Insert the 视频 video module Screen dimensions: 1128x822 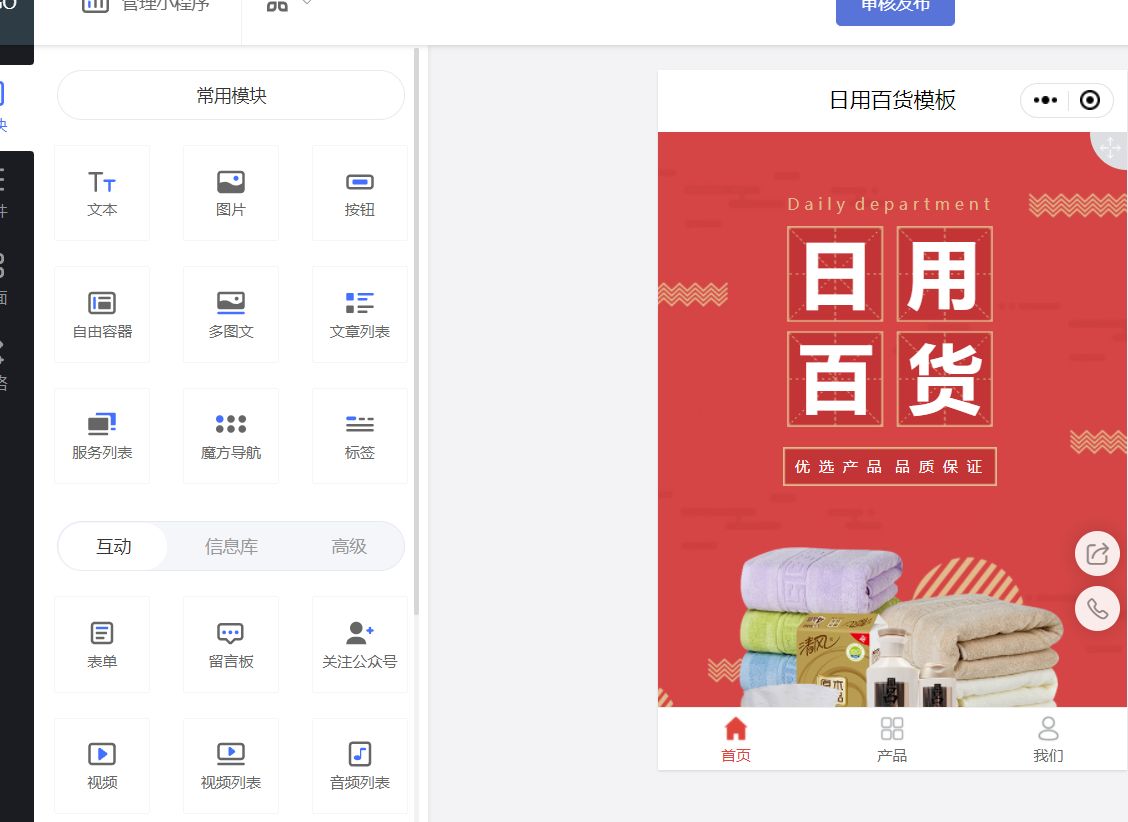pyautogui.click(x=102, y=766)
